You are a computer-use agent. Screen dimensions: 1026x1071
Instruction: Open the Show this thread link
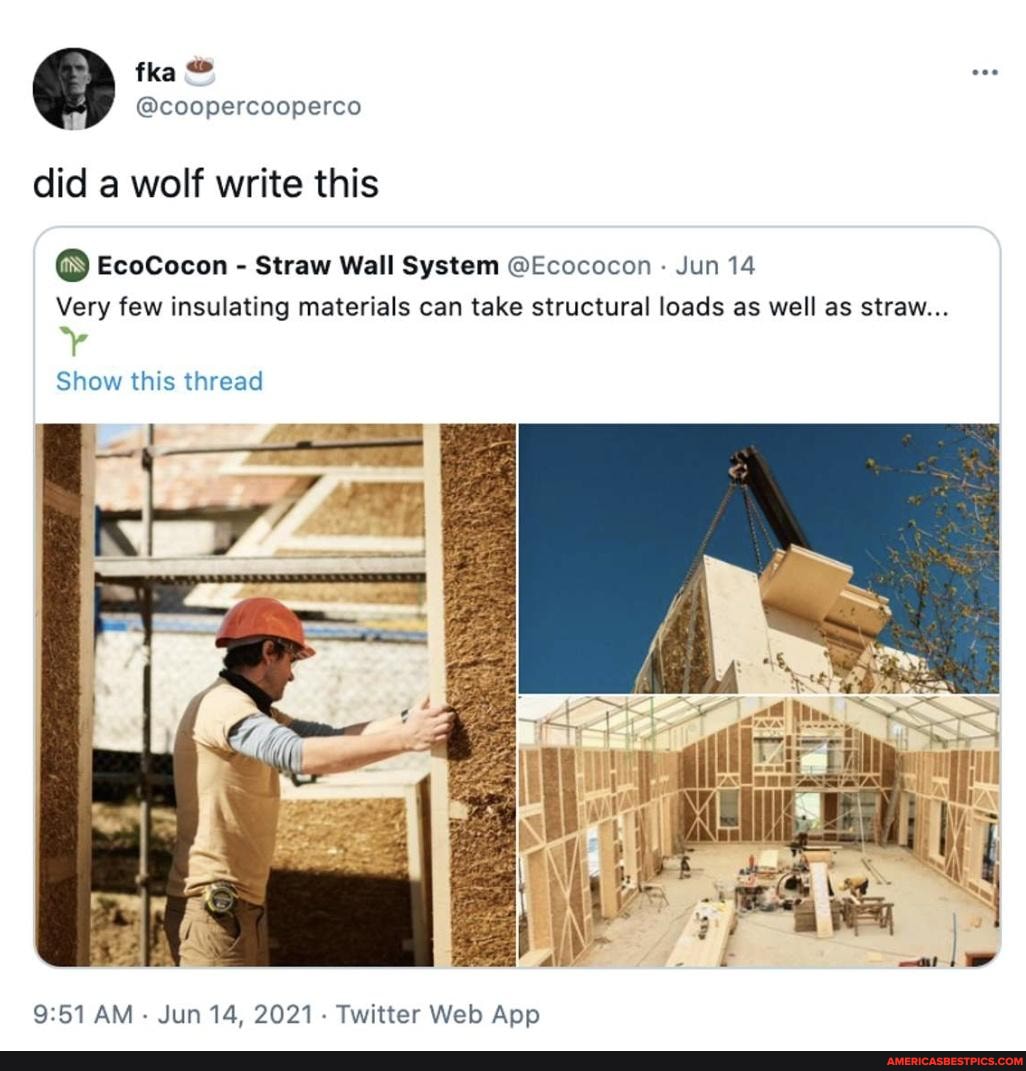(x=158, y=381)
